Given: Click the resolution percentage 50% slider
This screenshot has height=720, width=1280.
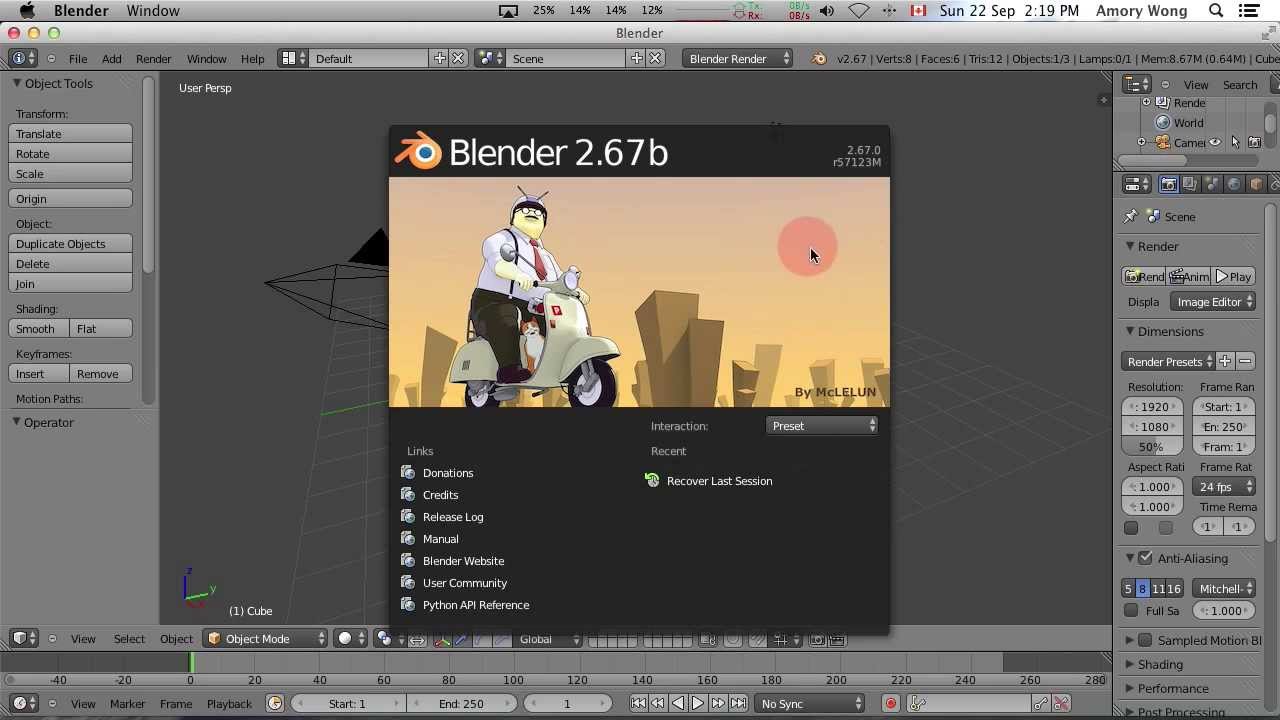Looking at the screenshot, I should tap(1153, 447).
